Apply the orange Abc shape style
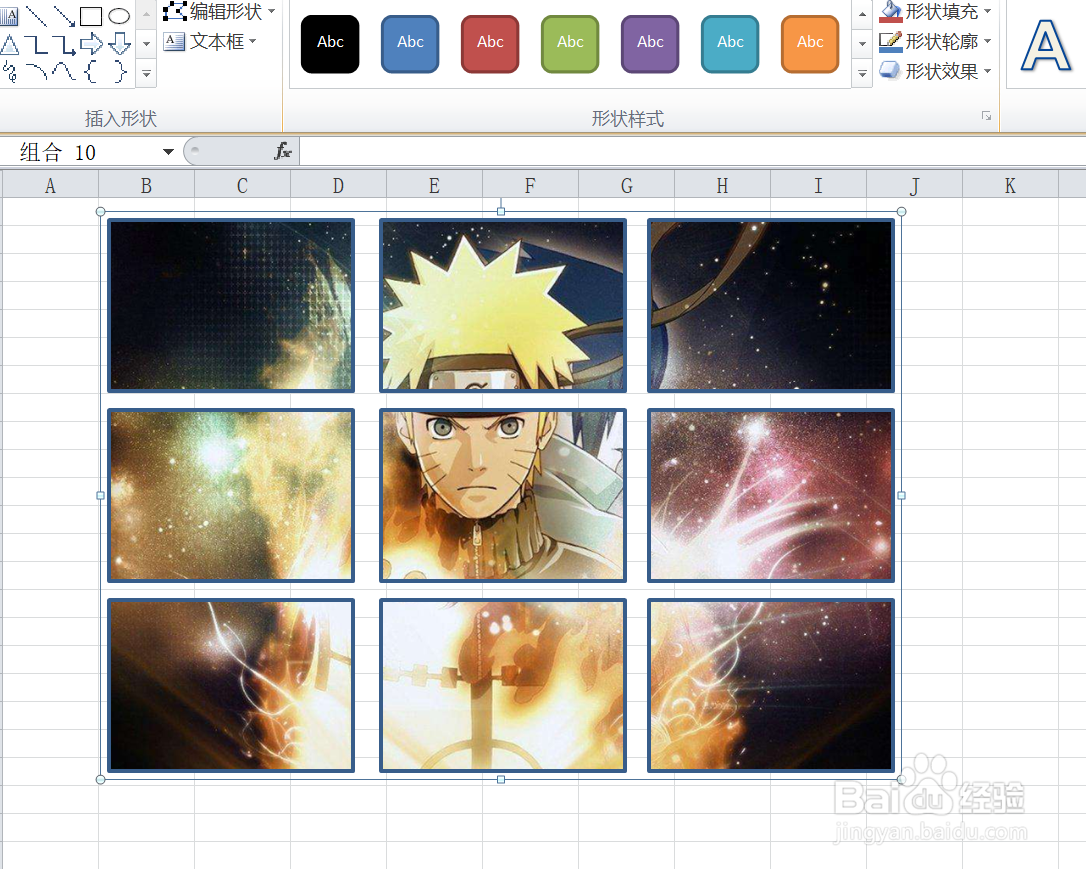Image resolution: width=1086 pixels, height=869 pixels. point(810,44)
